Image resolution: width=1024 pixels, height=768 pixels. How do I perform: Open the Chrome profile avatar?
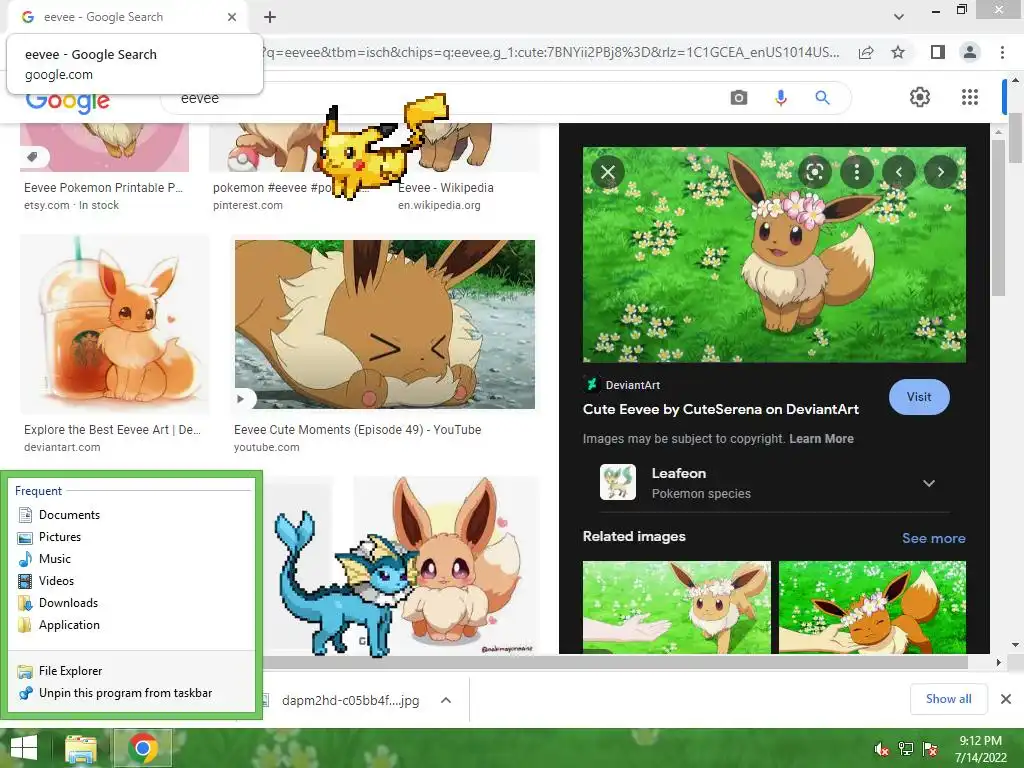(x=970, y=52)
